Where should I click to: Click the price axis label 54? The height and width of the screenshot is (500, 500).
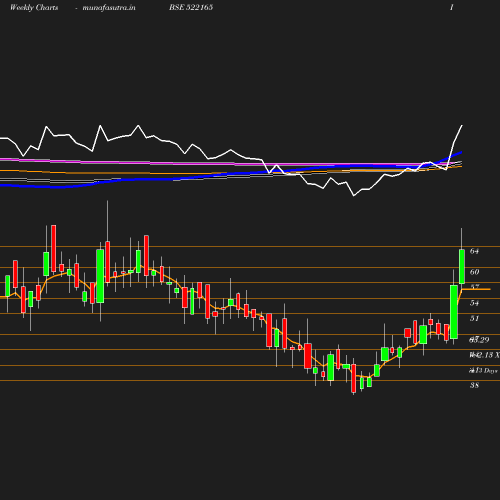coord(474,303)
